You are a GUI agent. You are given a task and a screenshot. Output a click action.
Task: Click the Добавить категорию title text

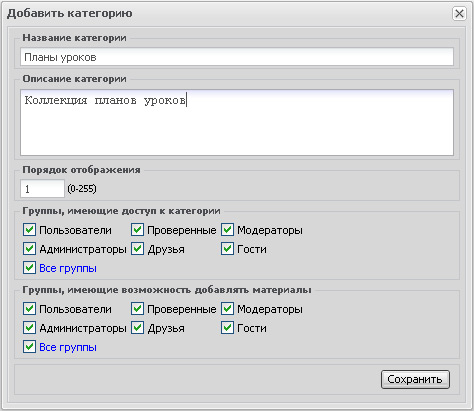70,13
